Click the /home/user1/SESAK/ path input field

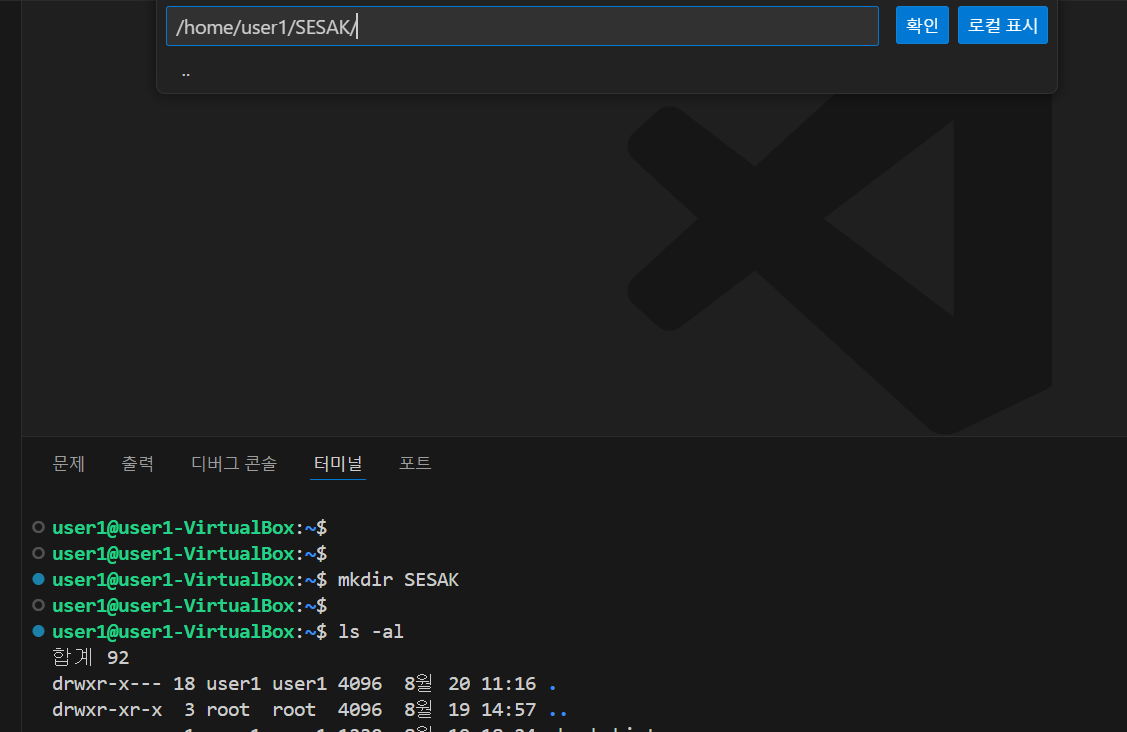[522, 27]
